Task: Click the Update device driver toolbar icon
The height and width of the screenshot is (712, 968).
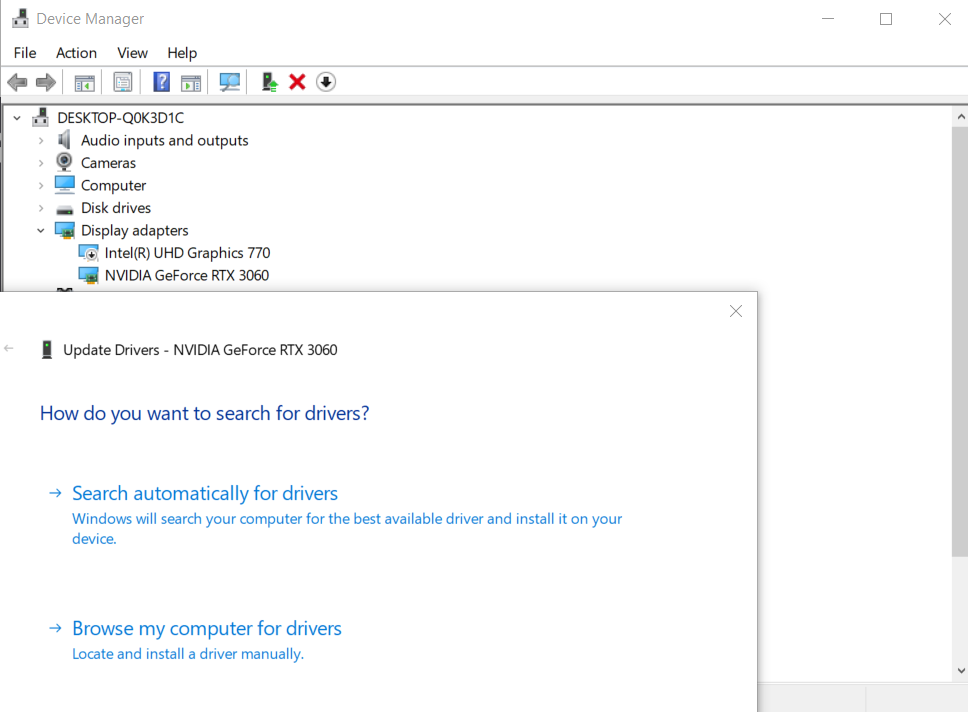Action: [x=269, y=82]
